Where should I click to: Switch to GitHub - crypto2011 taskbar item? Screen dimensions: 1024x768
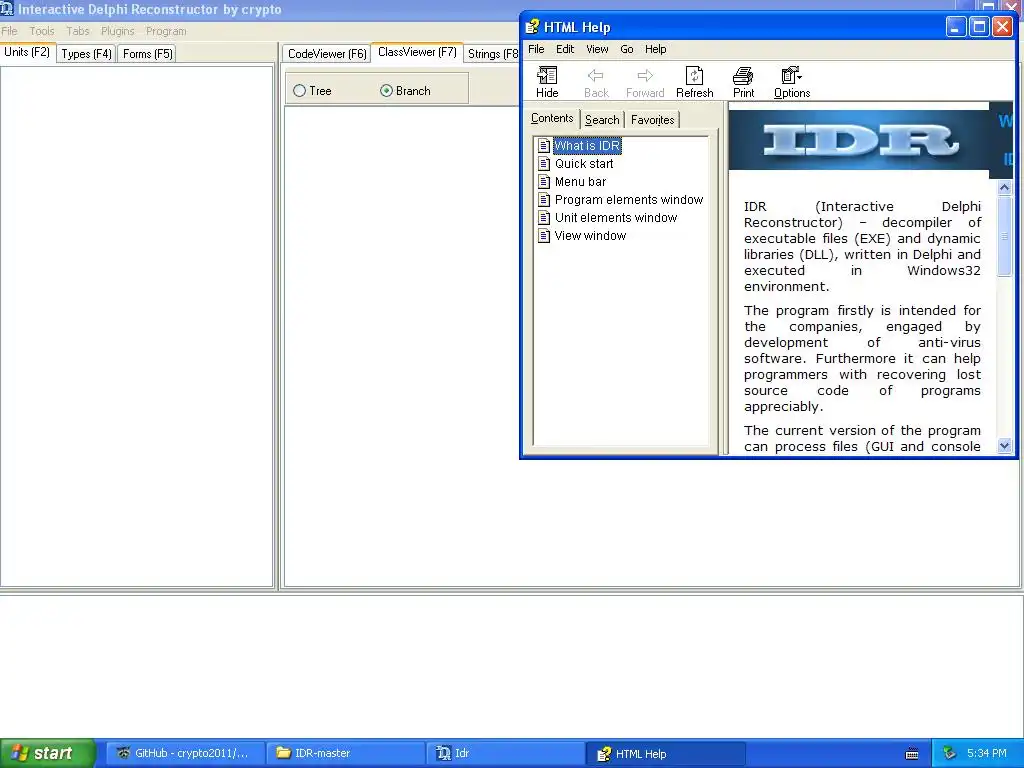coord(186,753)
